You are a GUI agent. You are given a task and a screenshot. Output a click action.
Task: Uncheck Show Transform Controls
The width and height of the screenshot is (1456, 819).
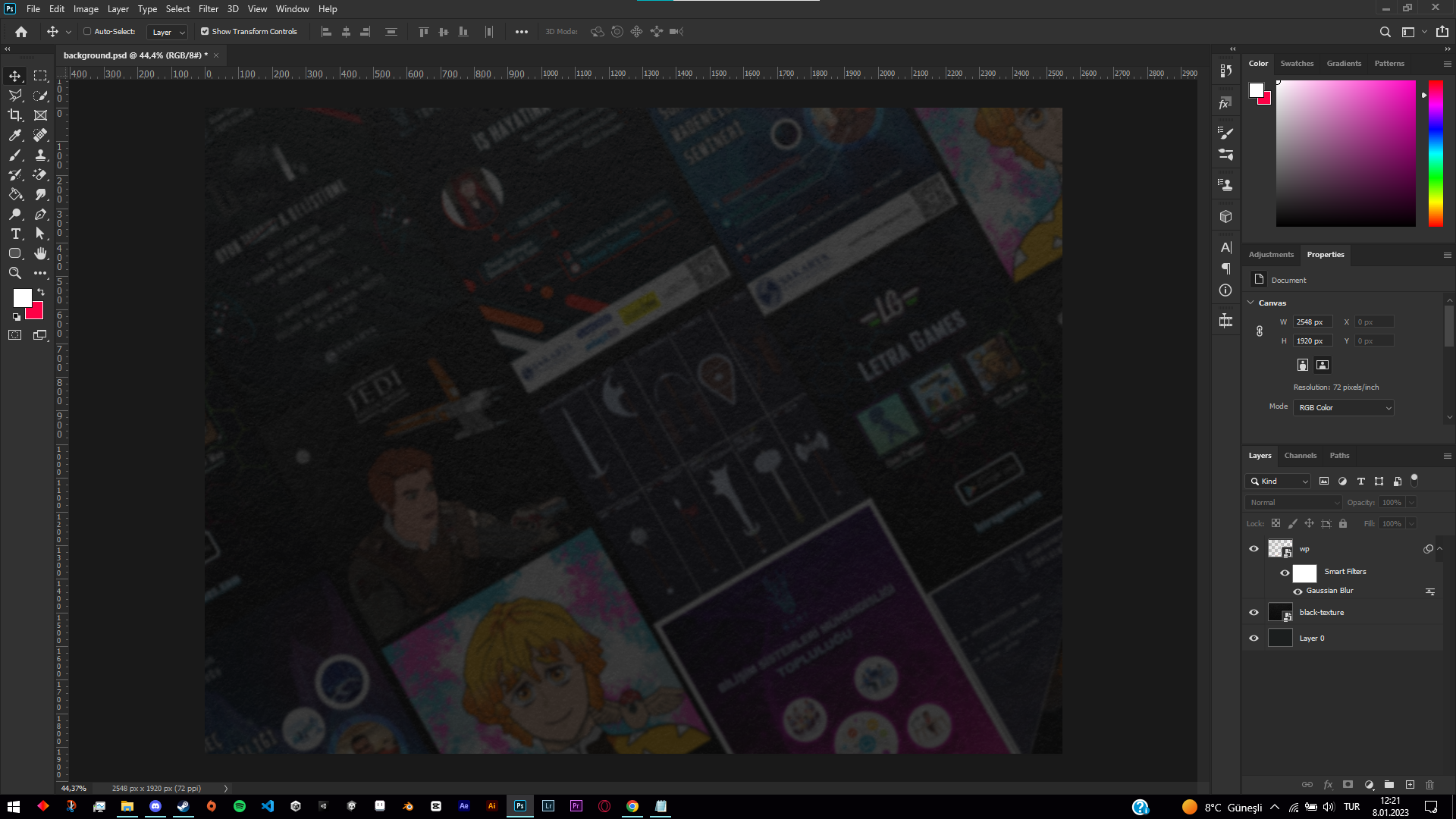tap(205, 32)
